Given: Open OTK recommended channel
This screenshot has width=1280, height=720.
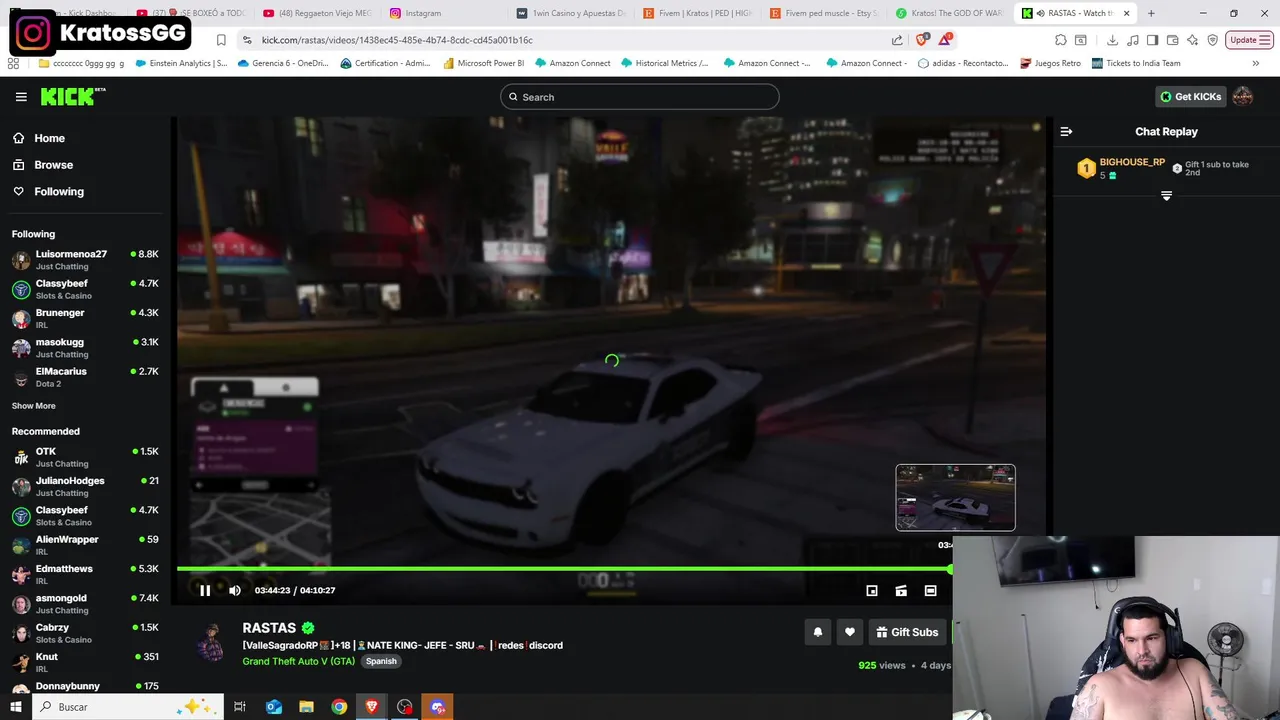Looking at the screenshot, I should 85,457.
